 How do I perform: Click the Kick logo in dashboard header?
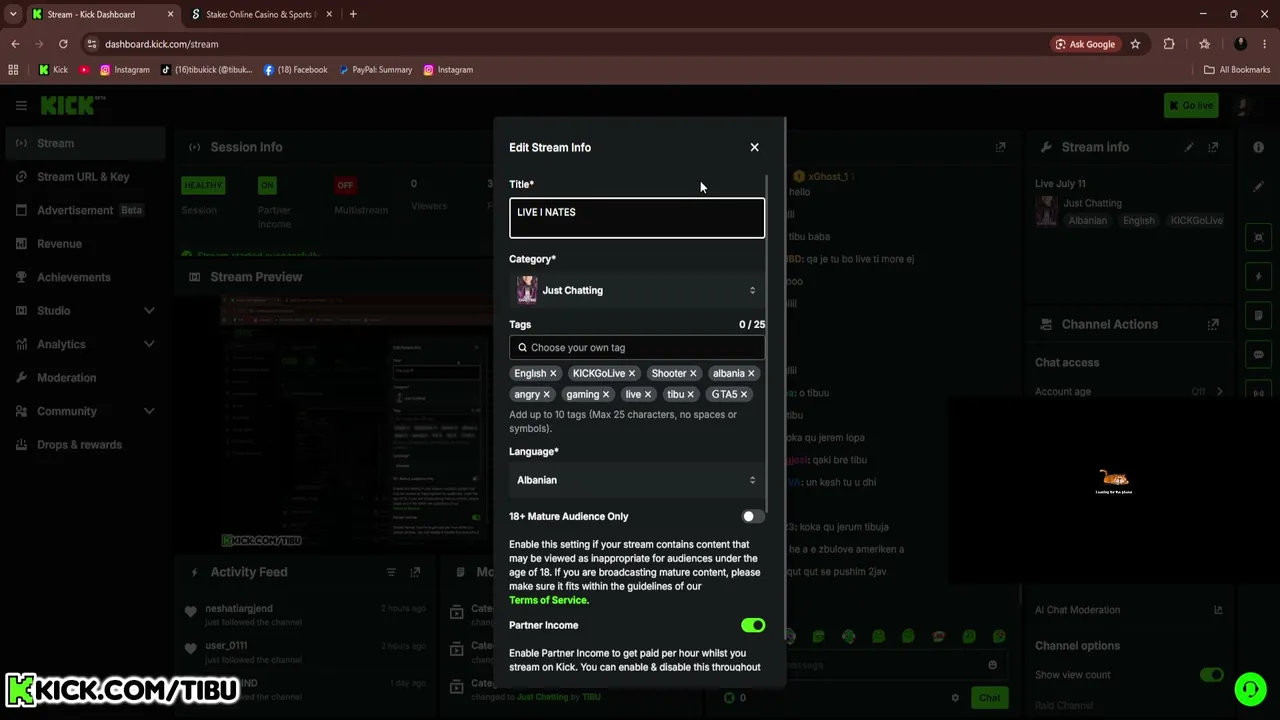point(73,105)
